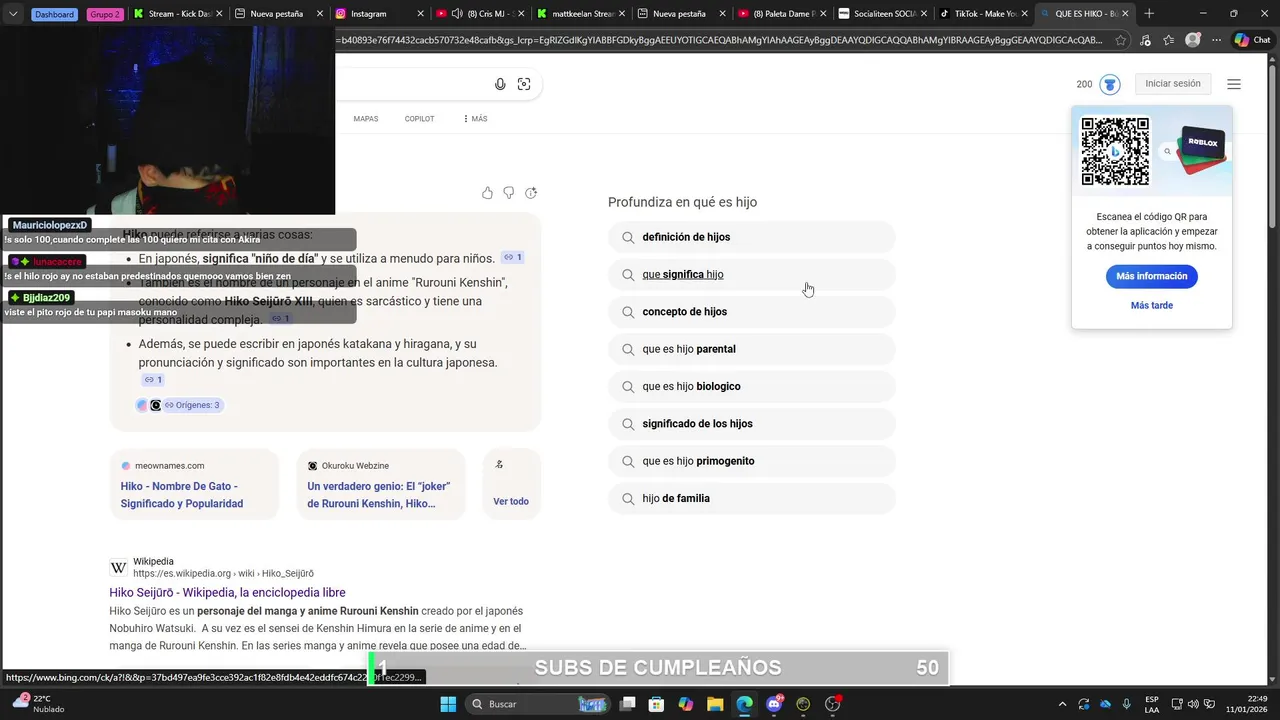This screenshot has height=720, width=1280.
Task: Launch Copilot from the taskbar
Action: [686, 704]
